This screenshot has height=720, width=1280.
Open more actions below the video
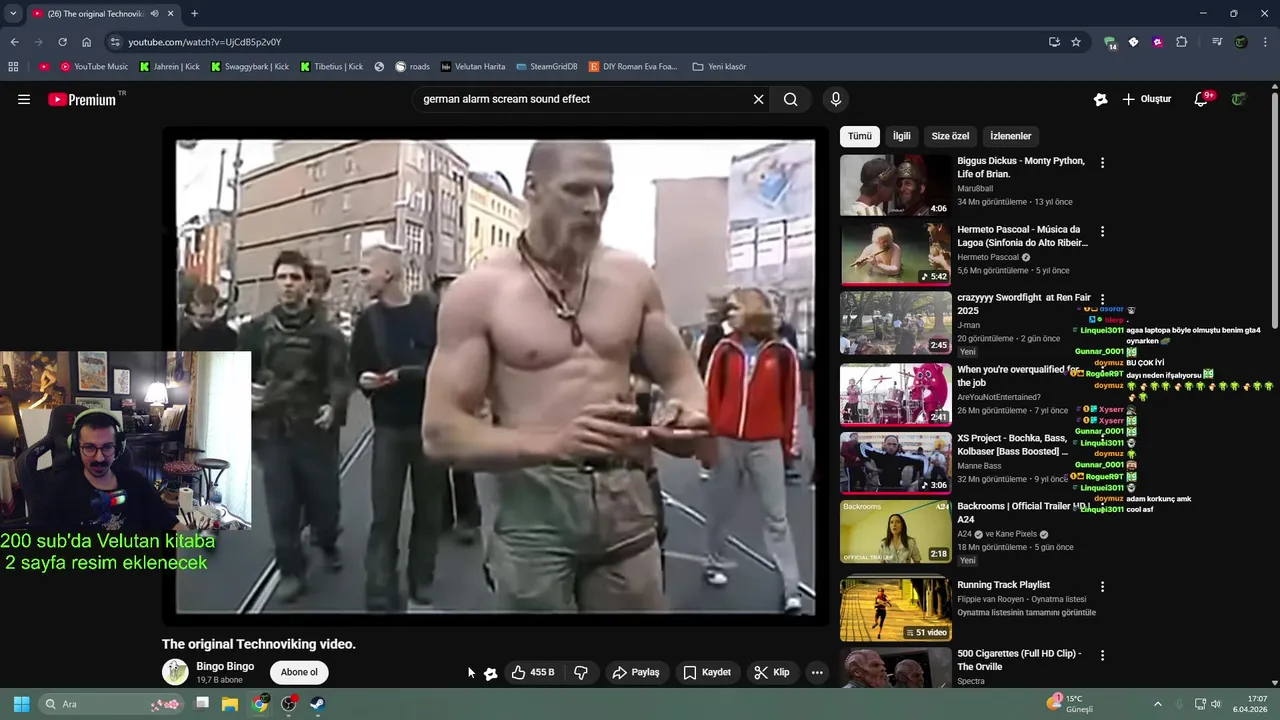pos(817,672)
